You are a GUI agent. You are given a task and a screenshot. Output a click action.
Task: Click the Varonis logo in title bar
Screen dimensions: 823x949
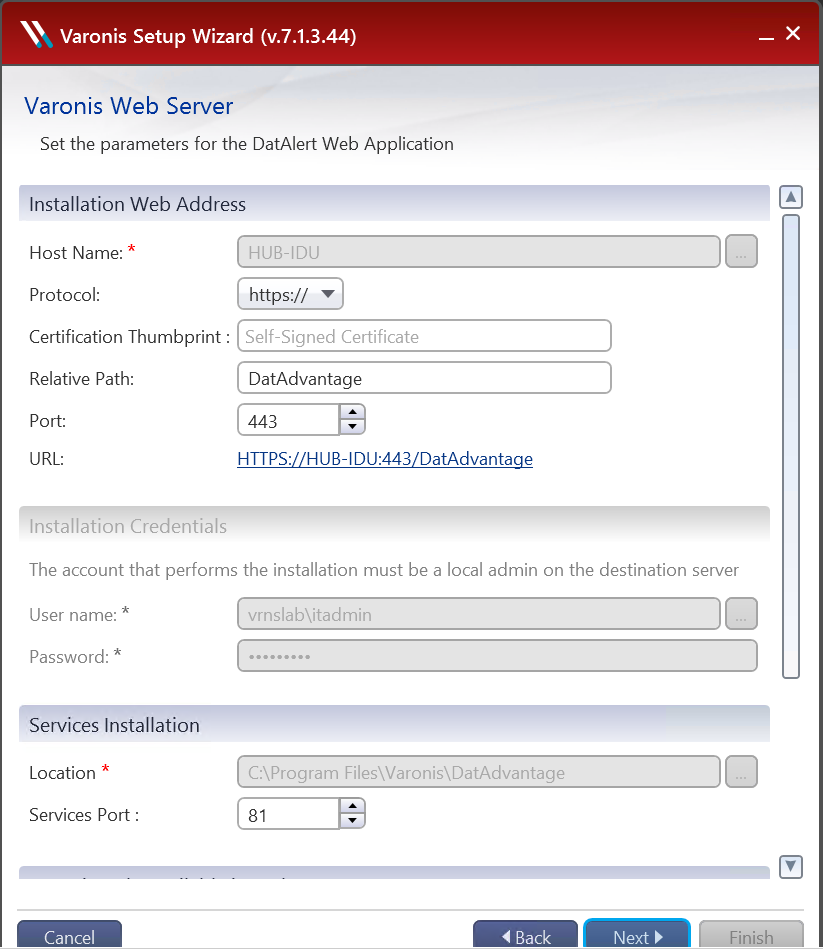pos(36,34)
